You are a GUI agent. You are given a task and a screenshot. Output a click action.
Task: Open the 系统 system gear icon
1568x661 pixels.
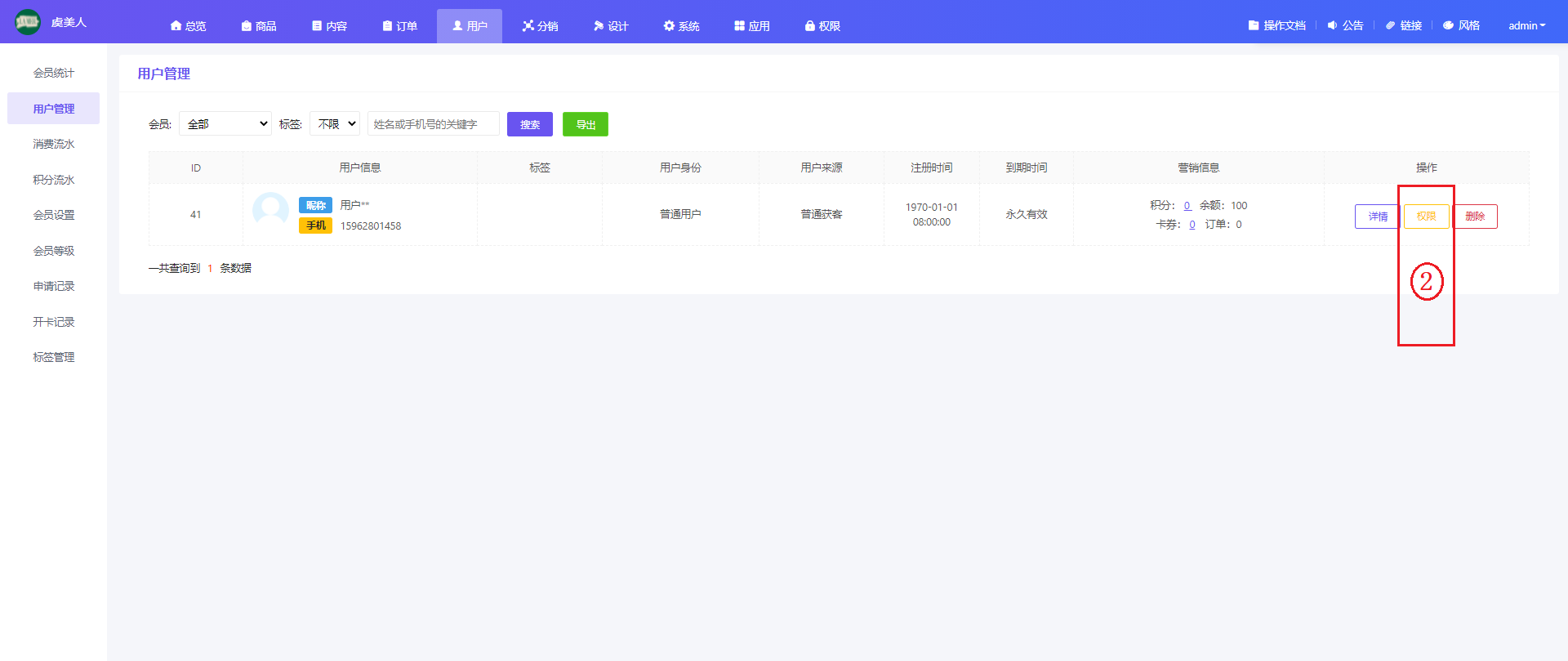click(669, 26)
